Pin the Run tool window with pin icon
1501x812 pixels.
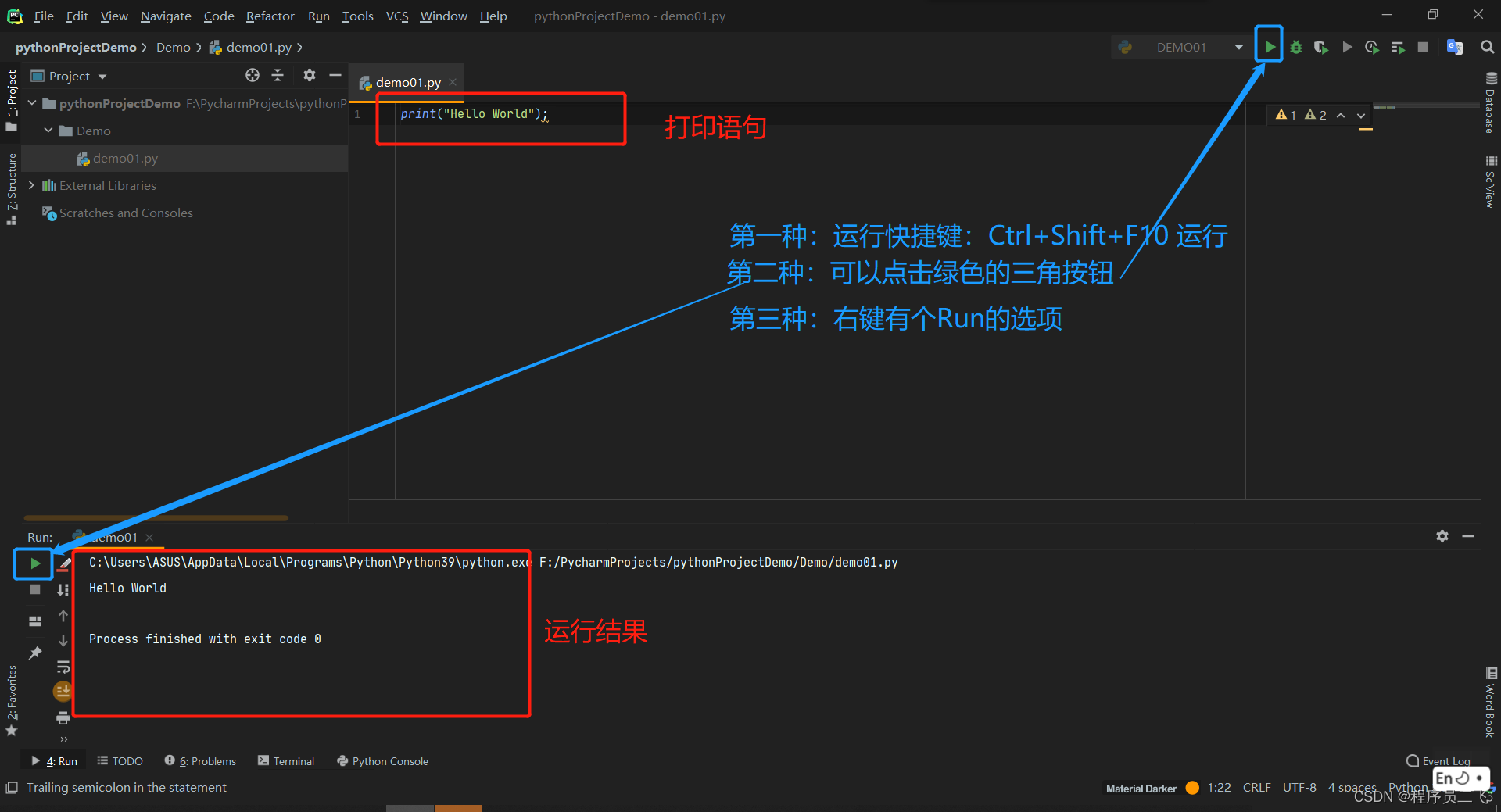click(34, 654)
